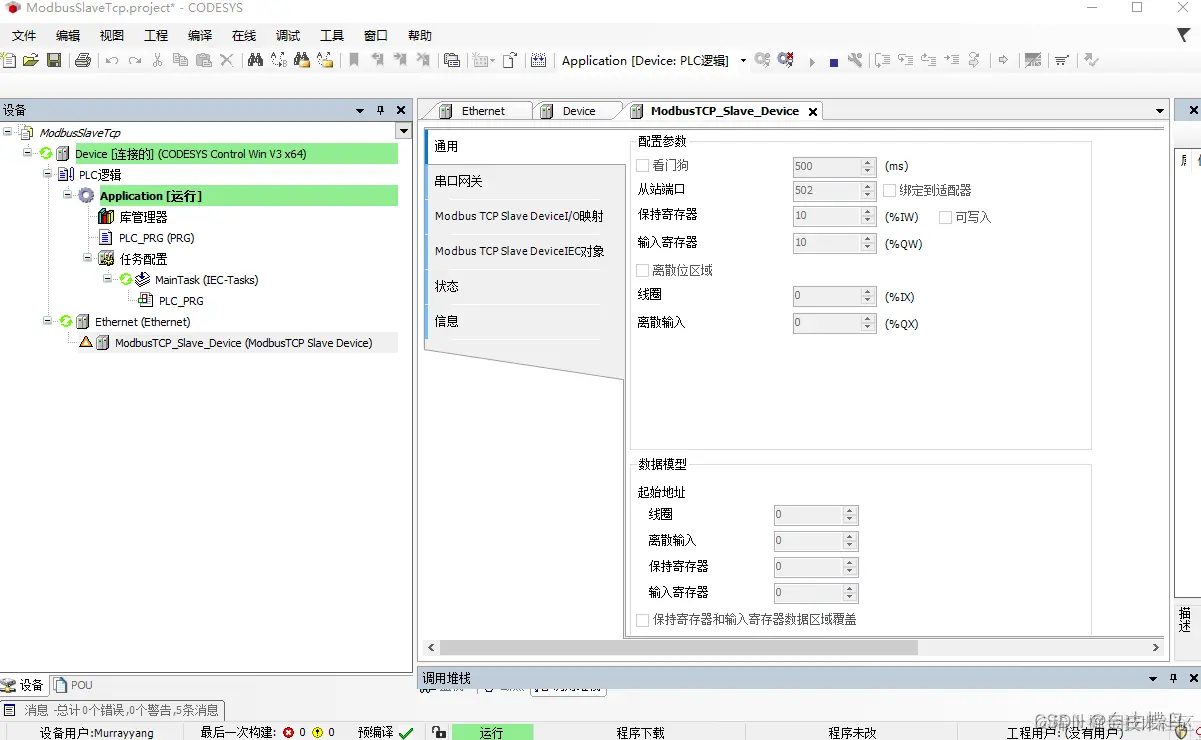Collapse the Device [连接的] tree node

coord(28,153)
